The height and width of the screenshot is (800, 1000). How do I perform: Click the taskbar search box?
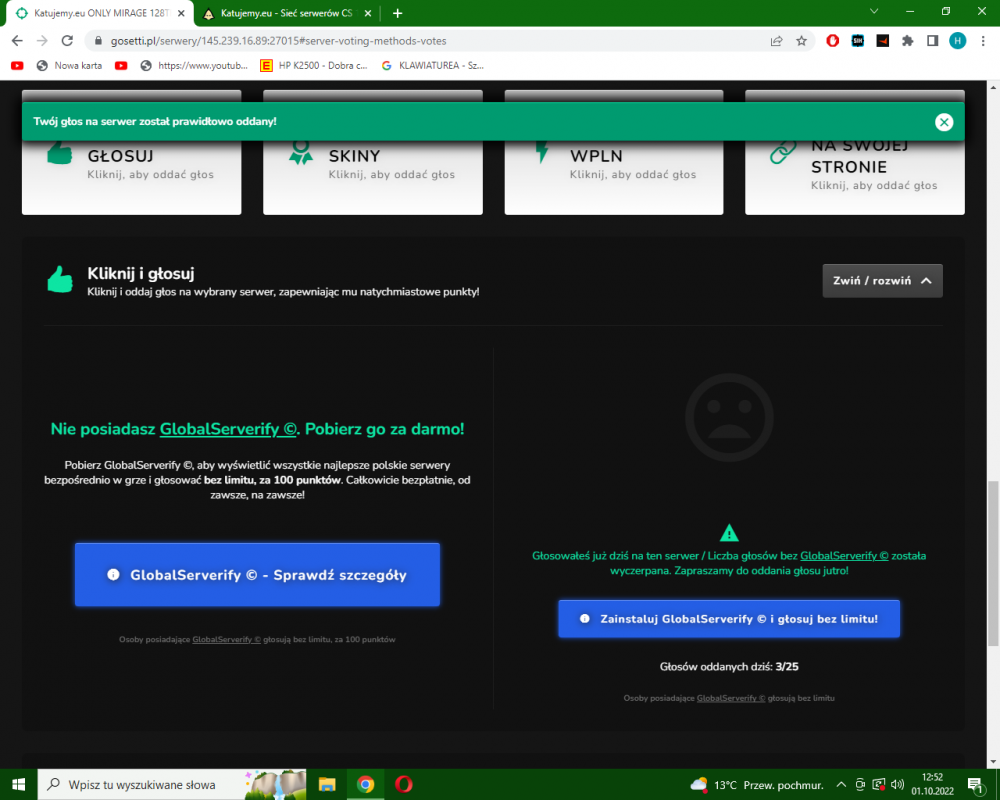172,784
